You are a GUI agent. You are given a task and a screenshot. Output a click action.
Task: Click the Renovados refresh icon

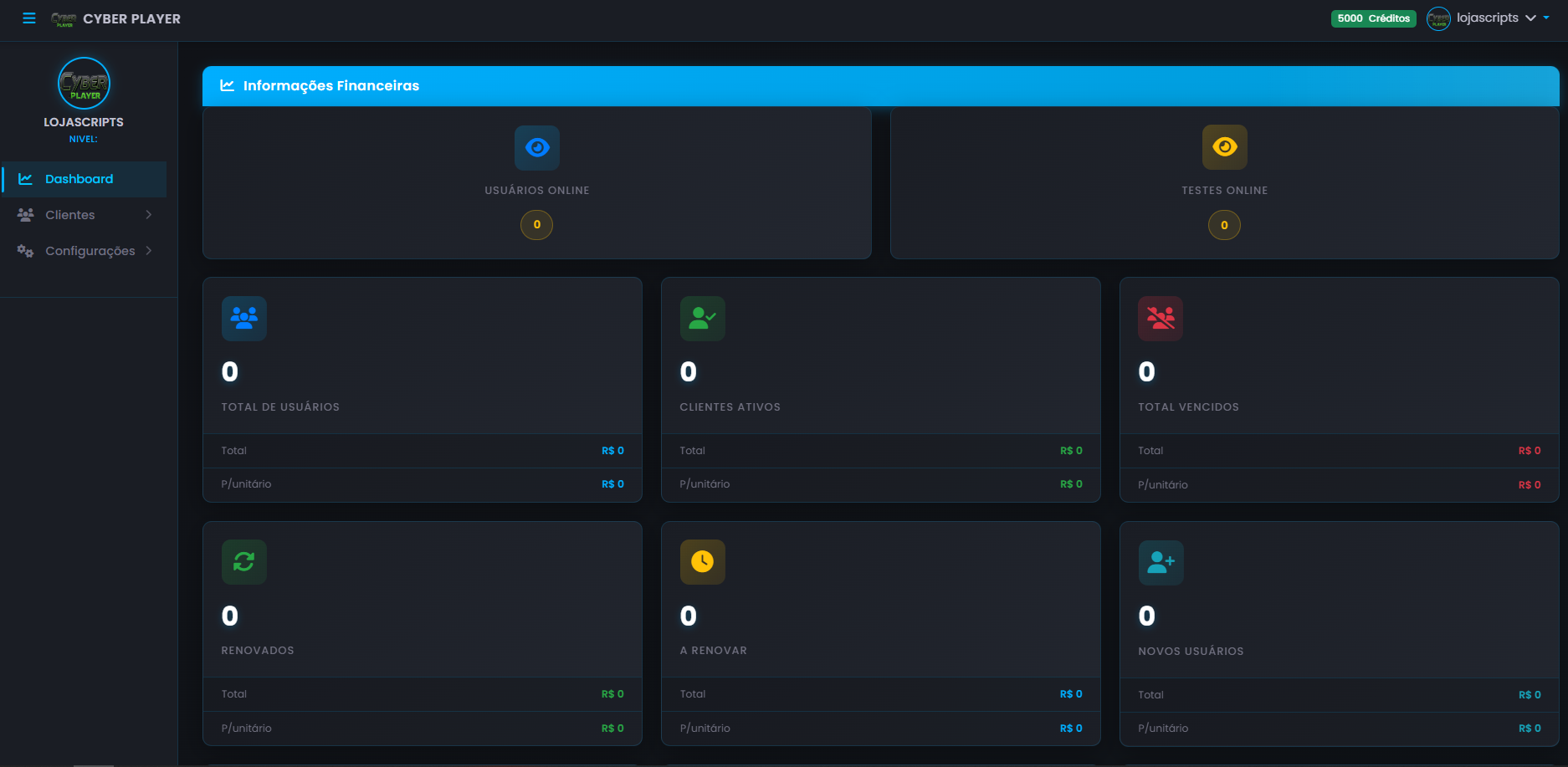(x=243, y=562)
